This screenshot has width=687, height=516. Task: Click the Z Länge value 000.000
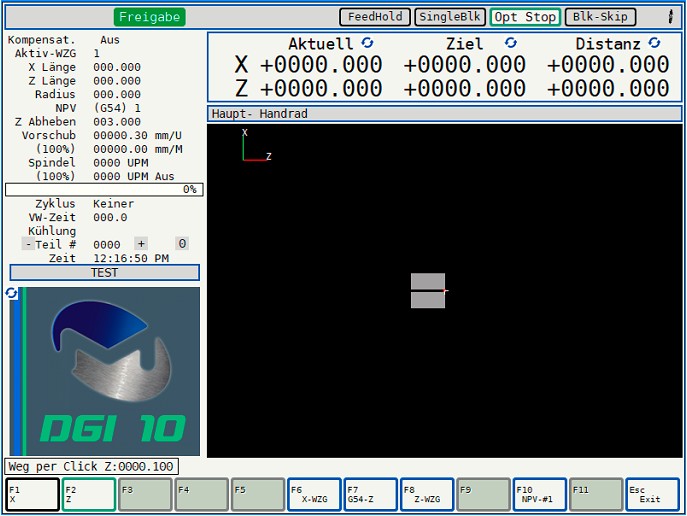[x=117, y=81]
